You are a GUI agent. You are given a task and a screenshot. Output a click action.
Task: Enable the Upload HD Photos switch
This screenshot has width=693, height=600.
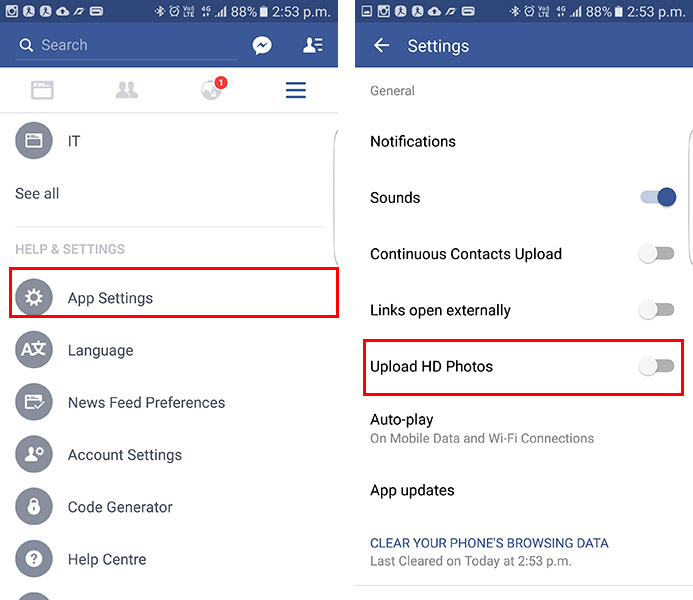tap(656, 366)
